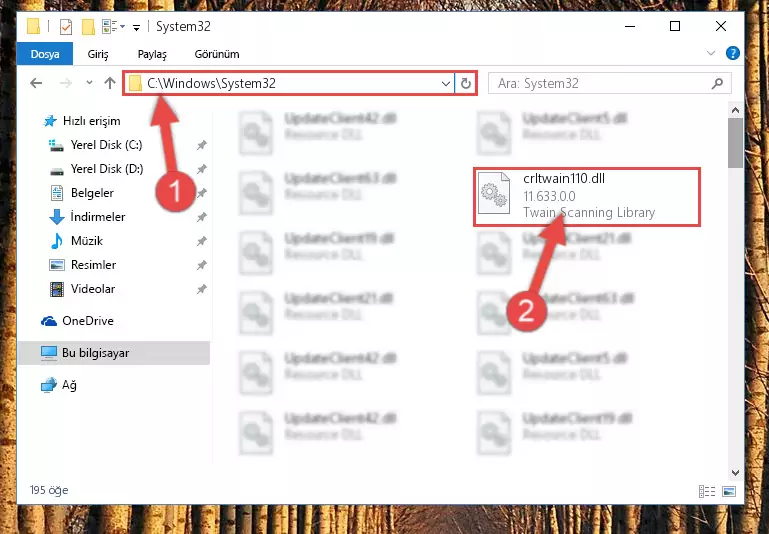
Task: Select OneDrive in navigation pane
Action: pos(88,321)
